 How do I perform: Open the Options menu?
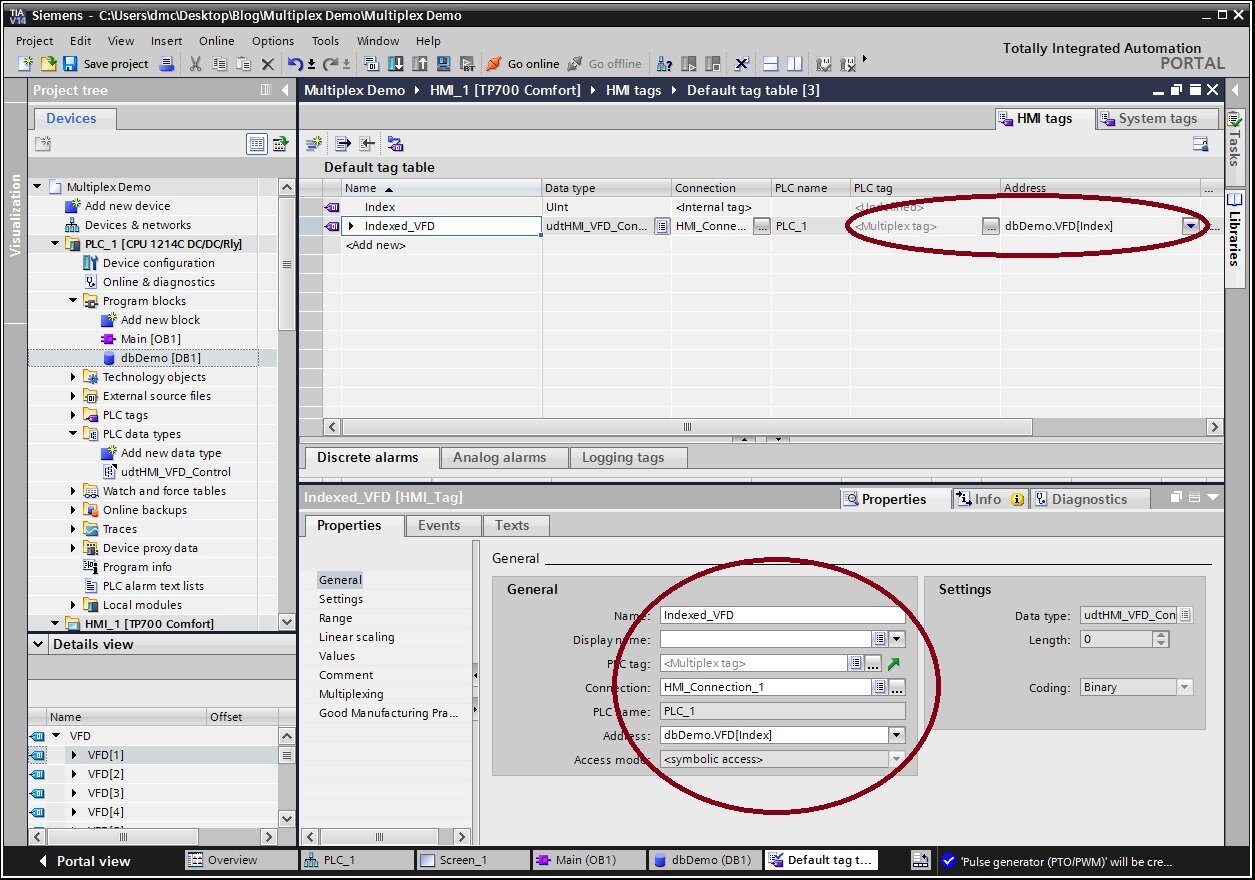tap(273, 41)
